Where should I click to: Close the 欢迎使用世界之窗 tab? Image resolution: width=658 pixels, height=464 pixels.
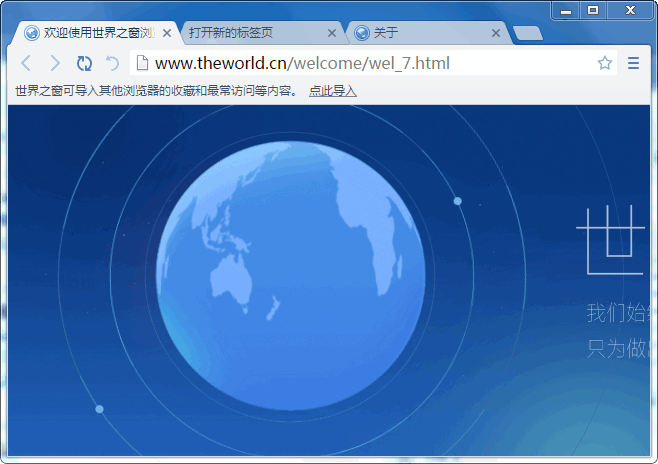point(167,33)
